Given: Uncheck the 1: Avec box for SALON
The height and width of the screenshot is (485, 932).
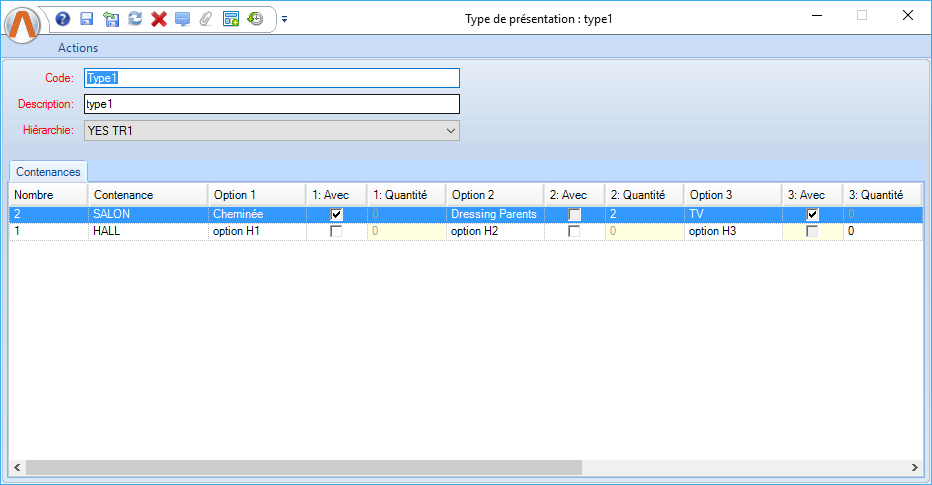Looking at the screenshot, I should click(336, 214).
